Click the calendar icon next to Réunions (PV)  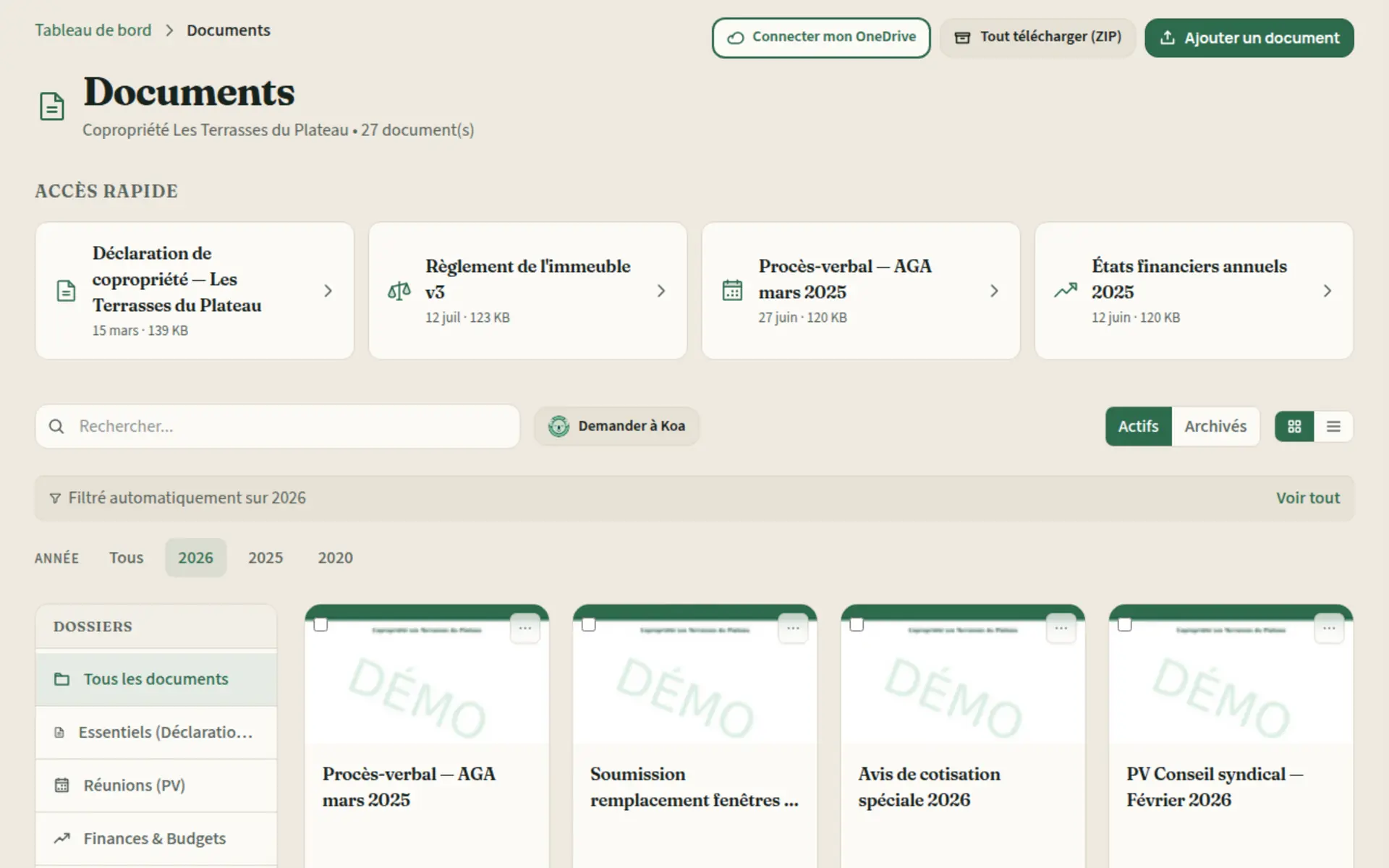[62, 786]
